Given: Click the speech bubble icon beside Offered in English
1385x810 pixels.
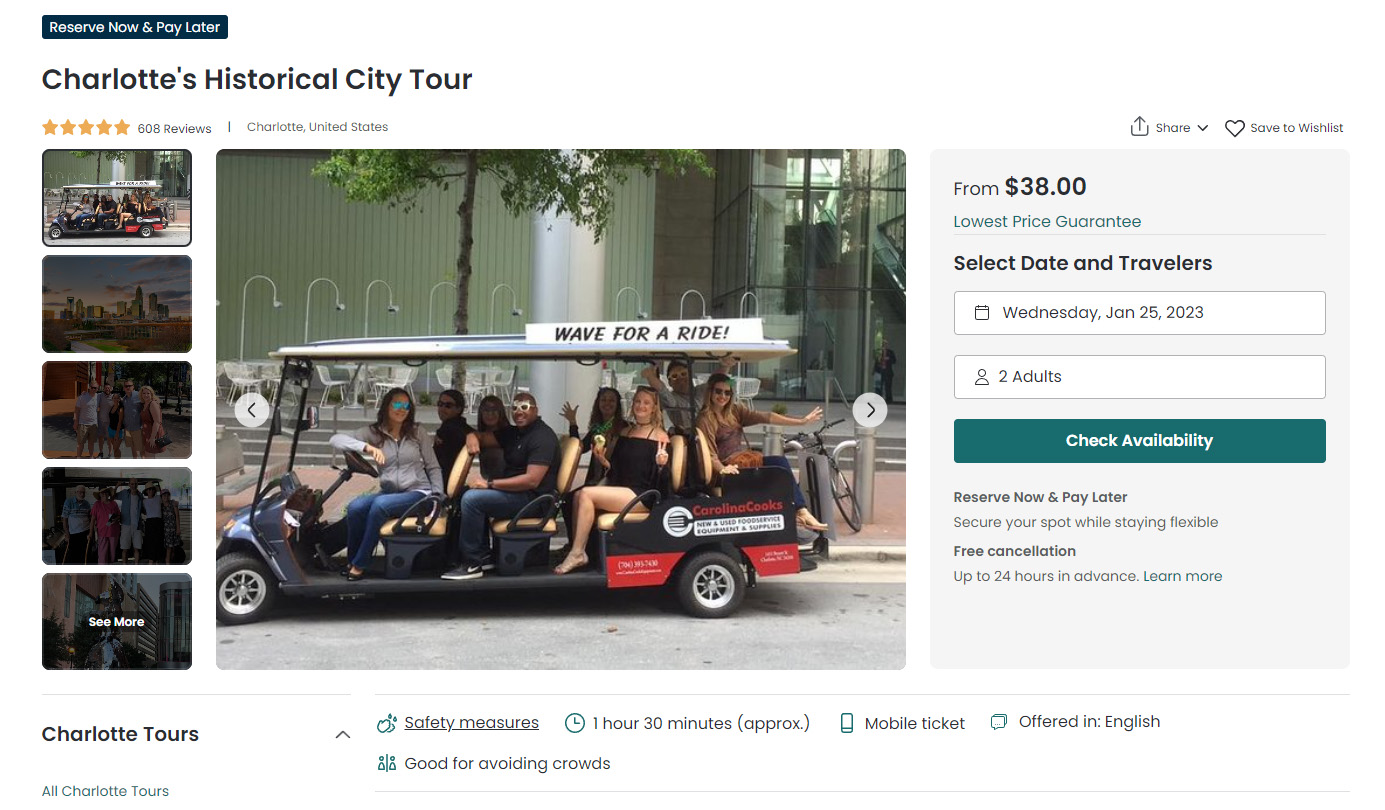Looking at the screenshot, I should pos(999,720).
